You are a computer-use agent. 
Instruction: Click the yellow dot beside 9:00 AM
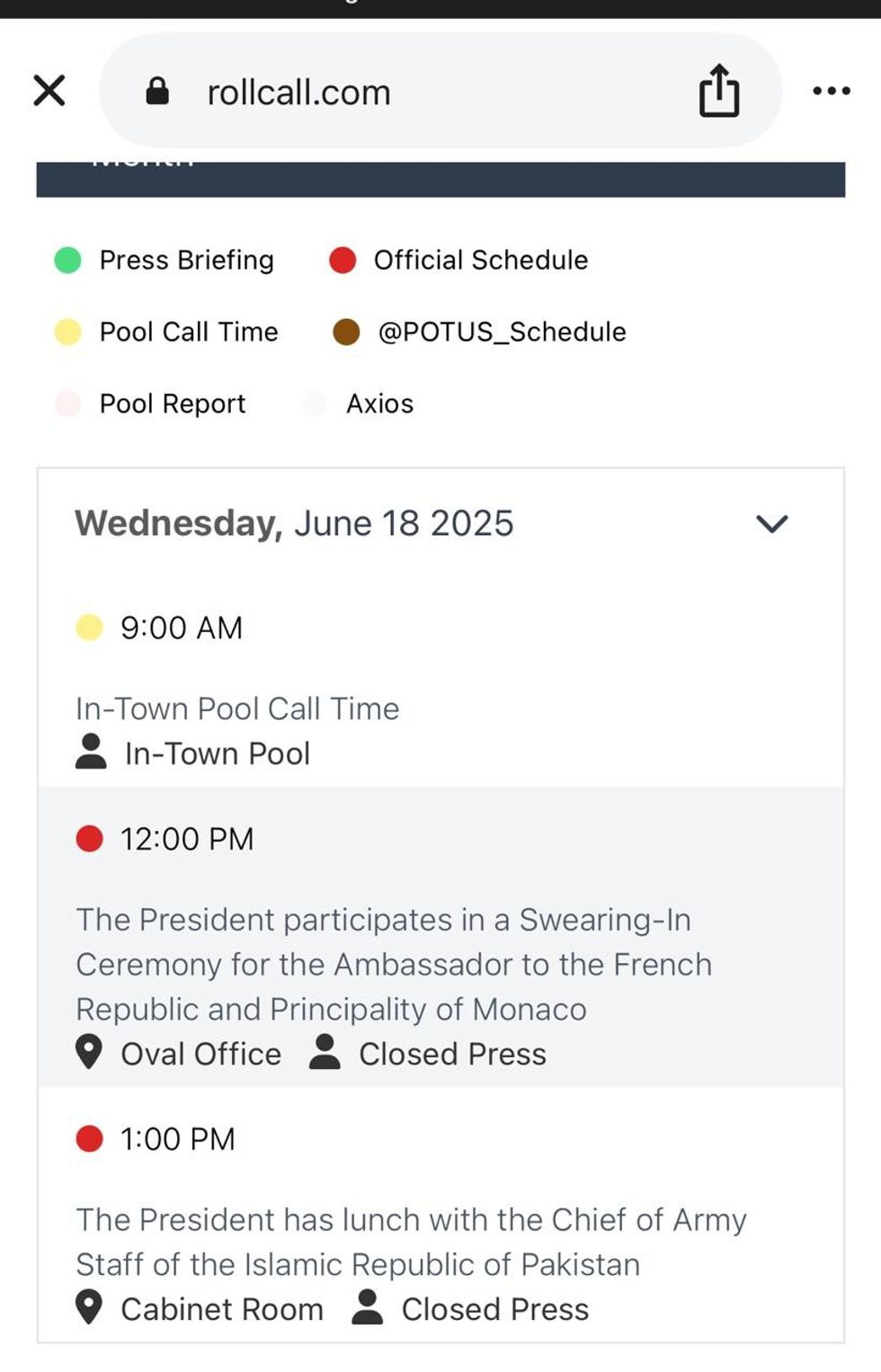(x=90, y=628)
